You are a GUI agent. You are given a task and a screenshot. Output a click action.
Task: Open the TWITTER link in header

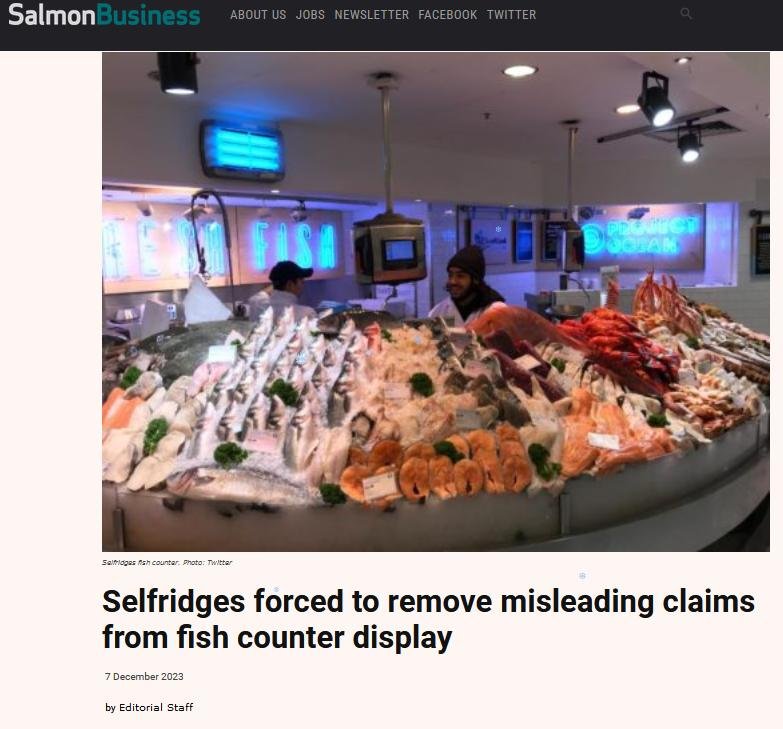(x=511, y=15)
